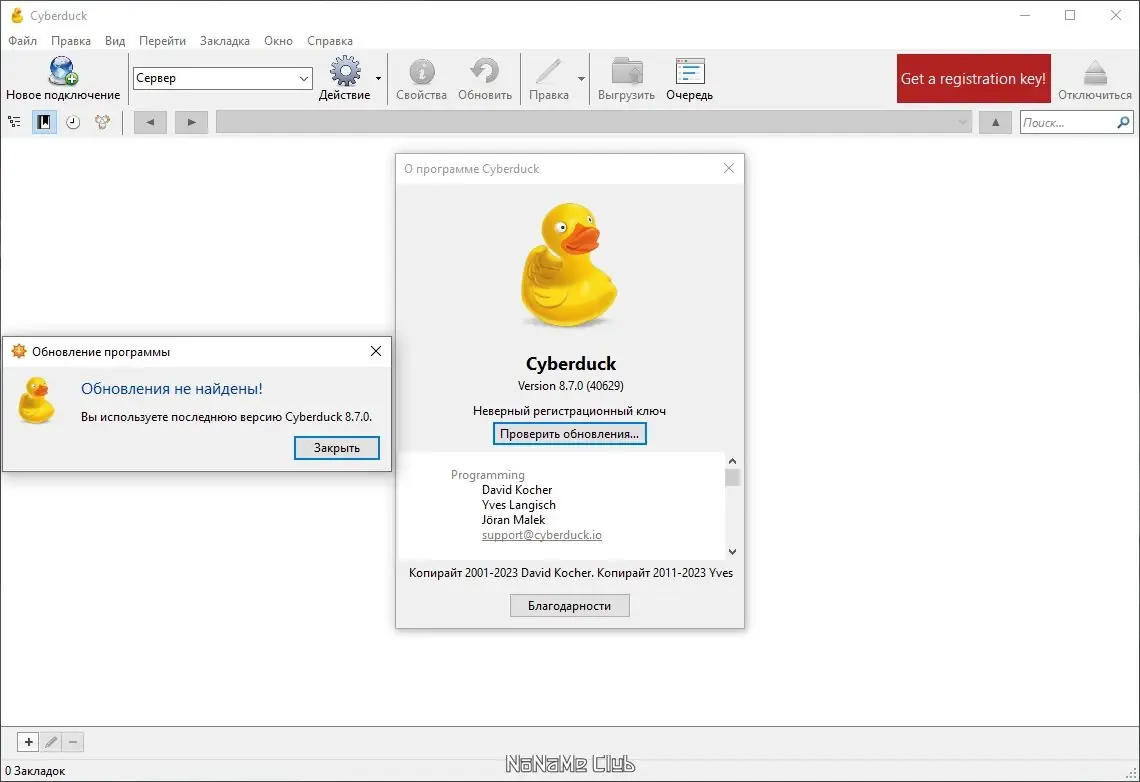Add bookmark with plus button

(28, 742)
